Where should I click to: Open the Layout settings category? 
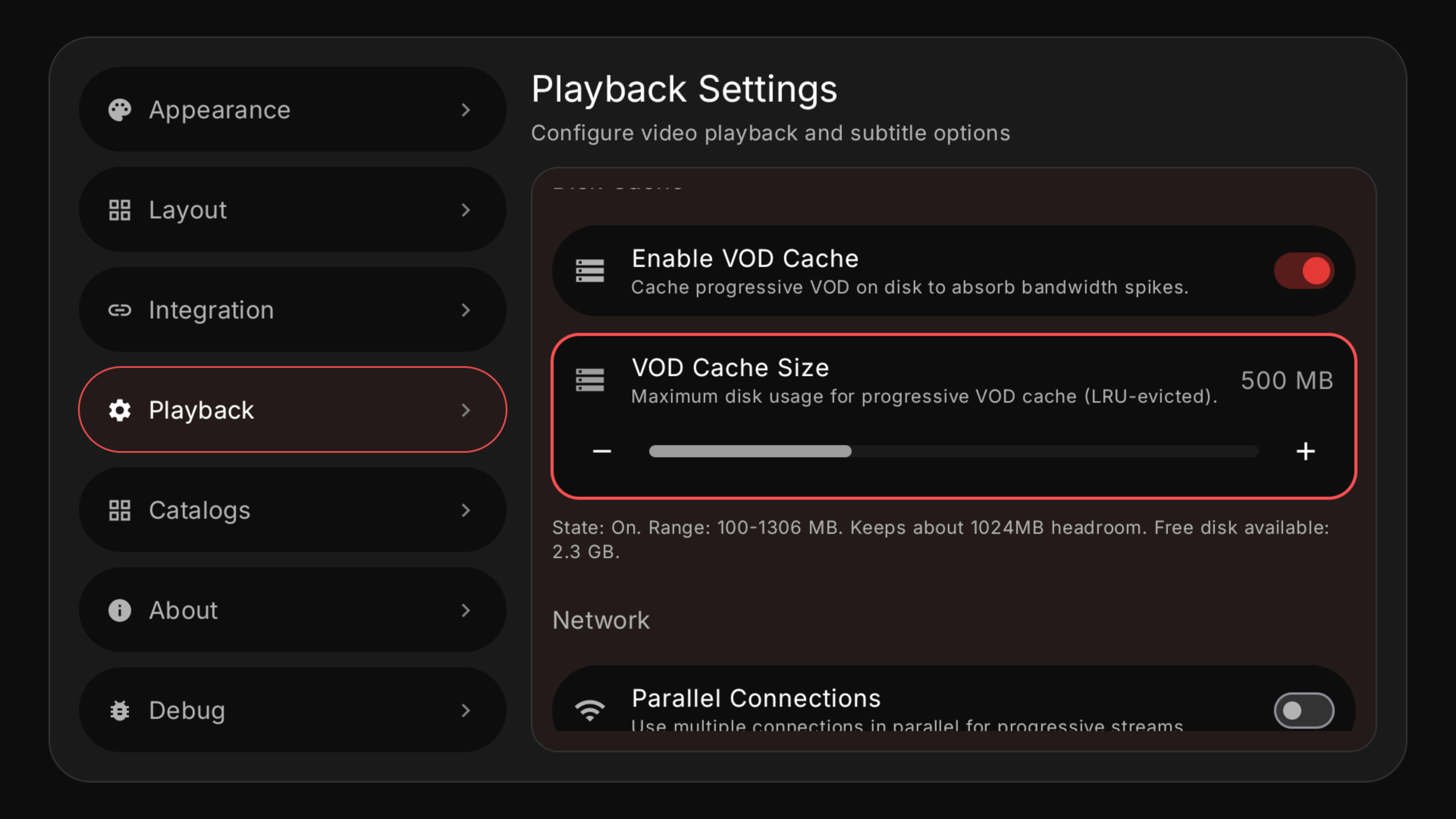click(x=292, y=210)
